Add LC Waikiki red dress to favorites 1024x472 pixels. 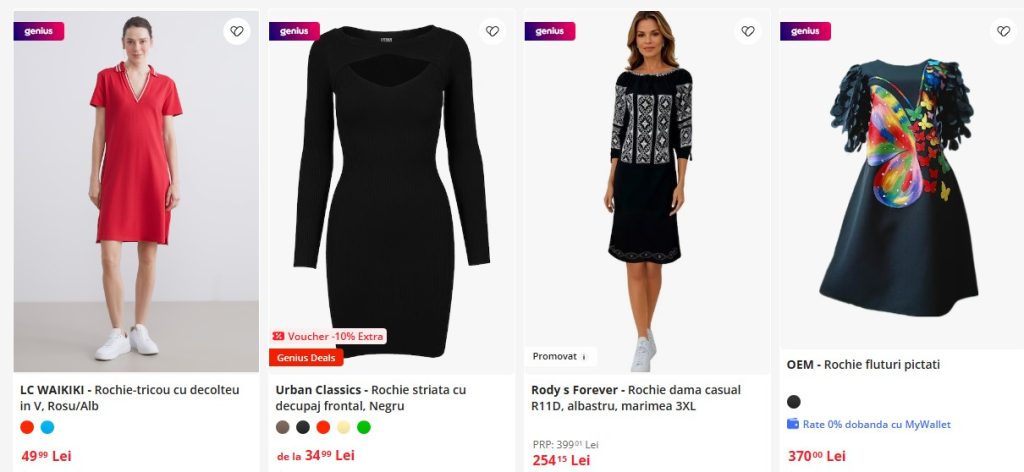(x=236, y=32)
